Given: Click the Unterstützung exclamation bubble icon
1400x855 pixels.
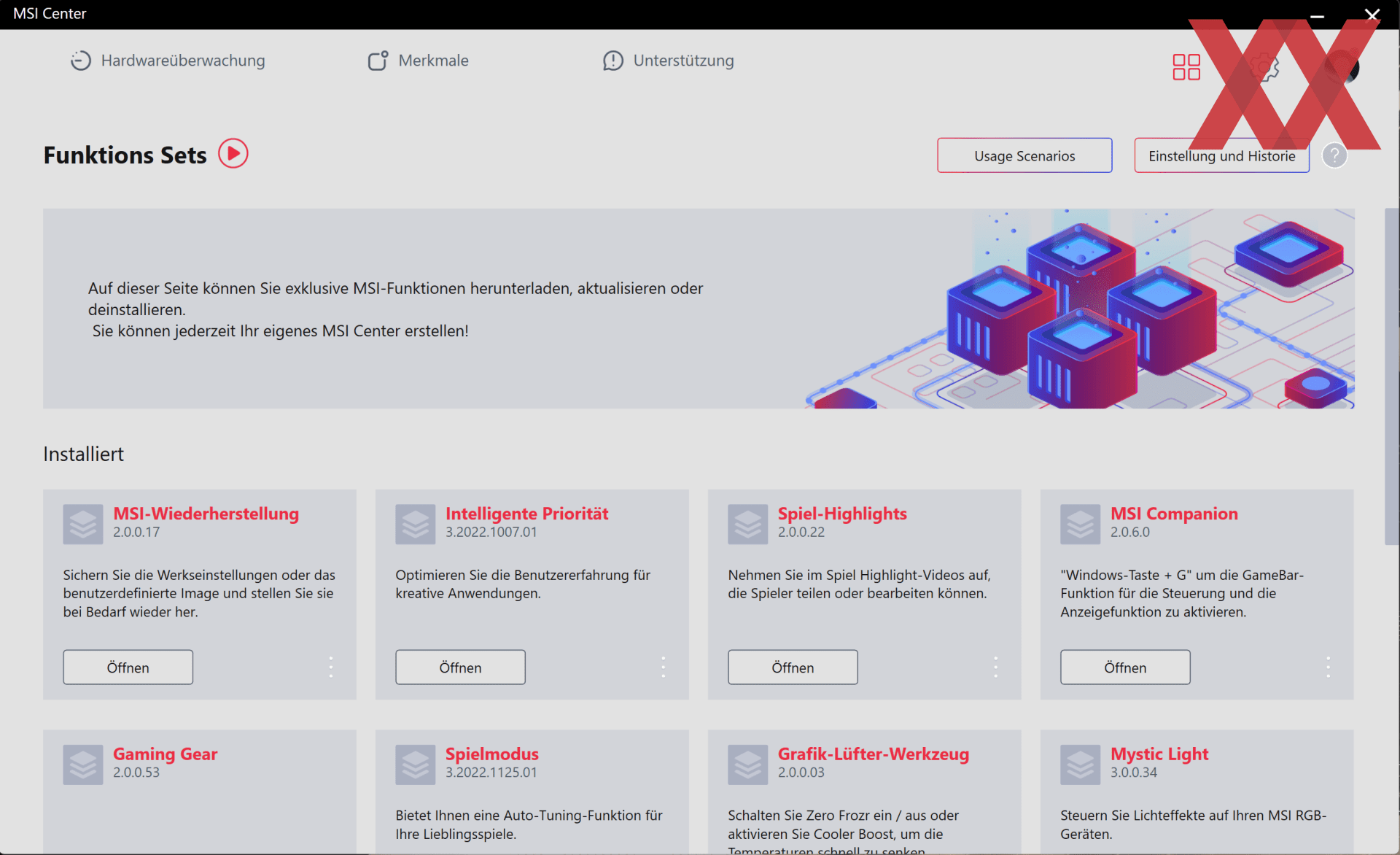Looking at the screenshot, I should click(x=613, y=61).
